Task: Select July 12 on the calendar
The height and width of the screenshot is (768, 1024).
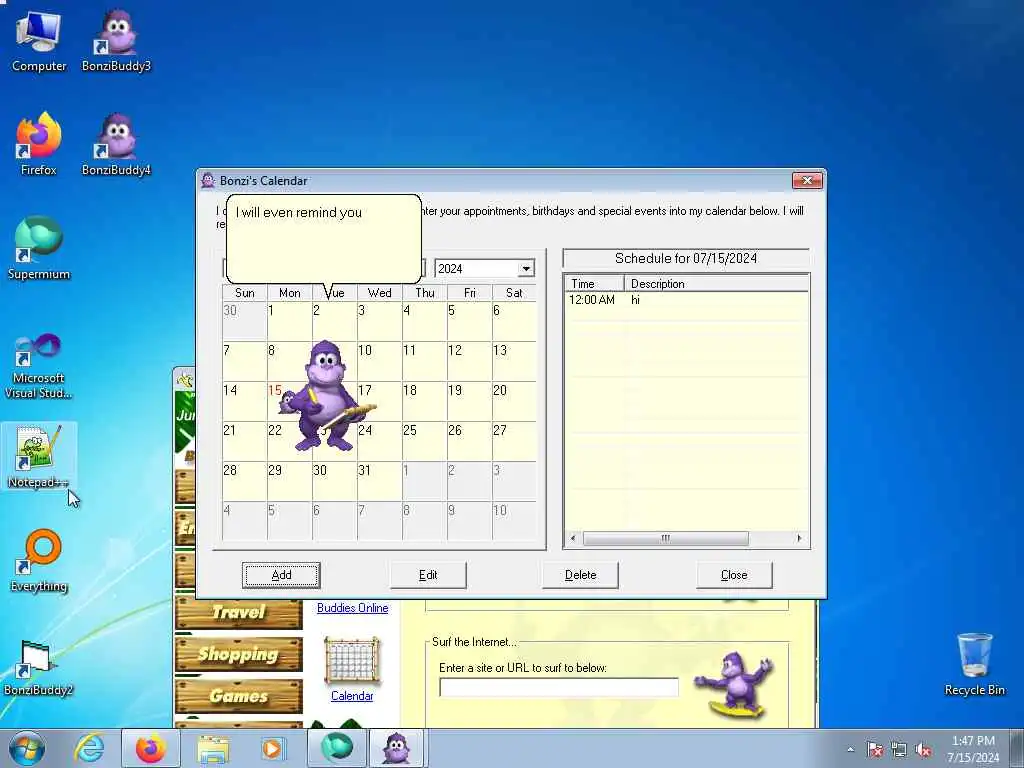Action: (x=469, y=360)
